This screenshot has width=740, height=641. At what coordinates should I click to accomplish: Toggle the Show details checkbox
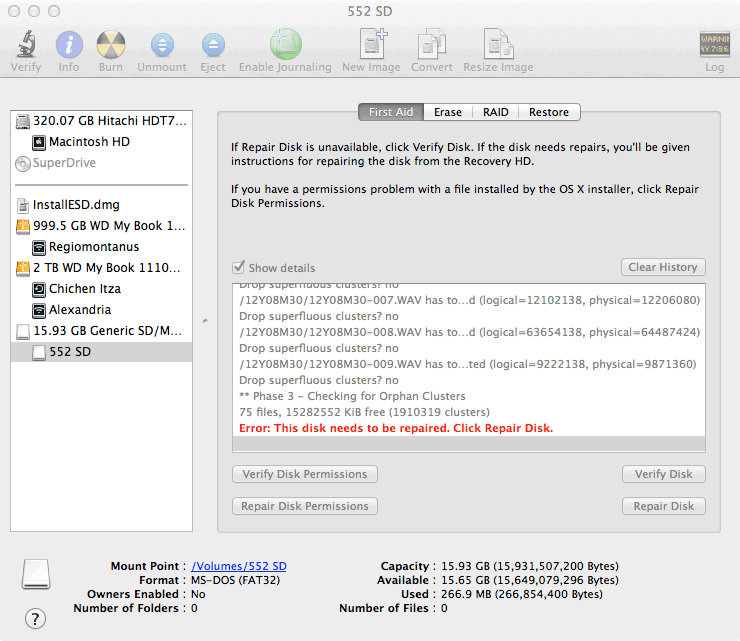pos(238,268)
